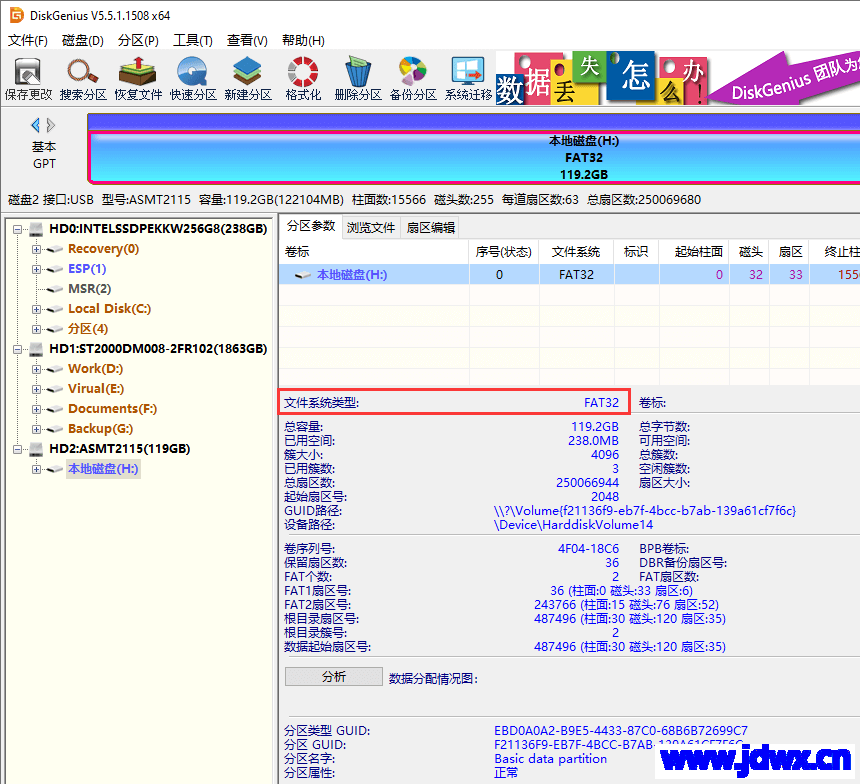
Task: Select MSR(2) in the disk tree
Action: coord(89,289)
